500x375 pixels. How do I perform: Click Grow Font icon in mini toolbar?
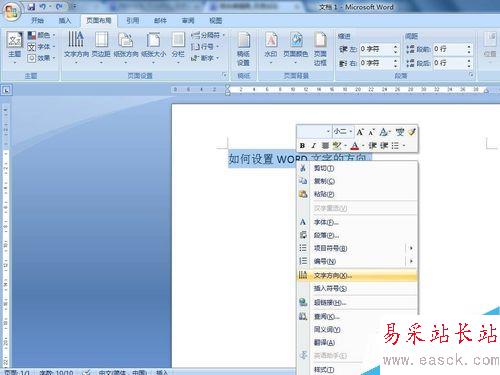[x=360, y=132]
